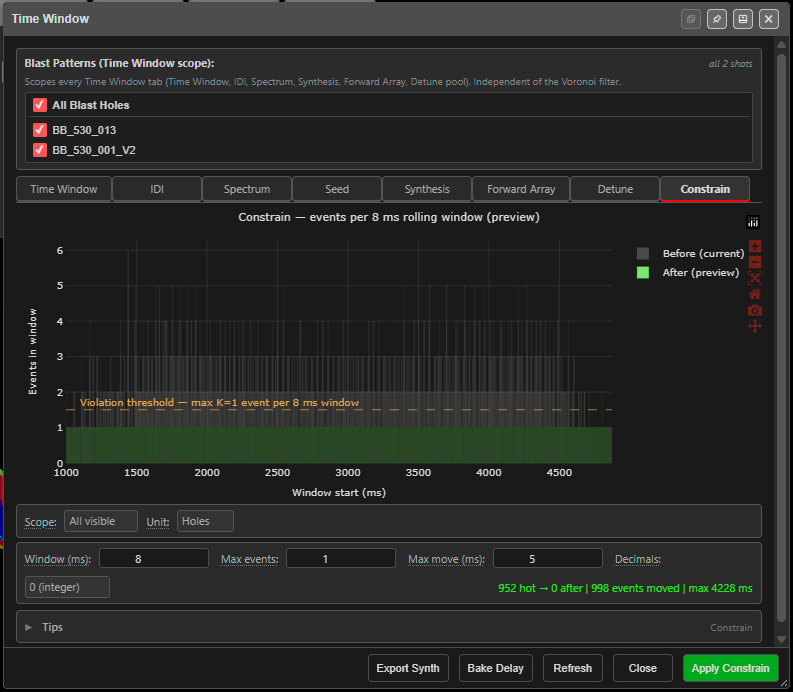Click the Refresh button
Screen dimensions: 793x692
[x=572, y=668]
